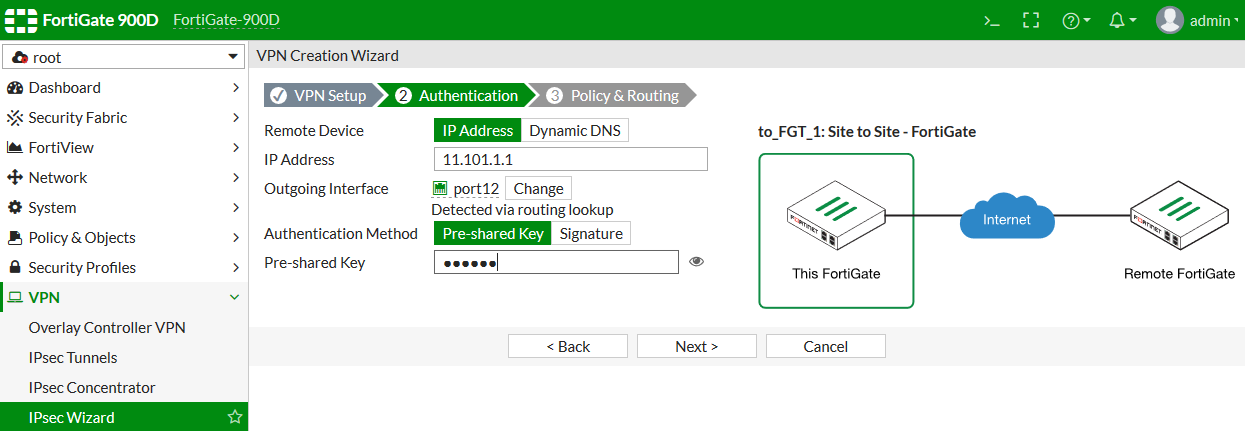Select Dynamic DNS for Remote Device
Image resolution: width=1245 pixels, height=431 pixels.
pyautogui.click(x=575, y=130)
